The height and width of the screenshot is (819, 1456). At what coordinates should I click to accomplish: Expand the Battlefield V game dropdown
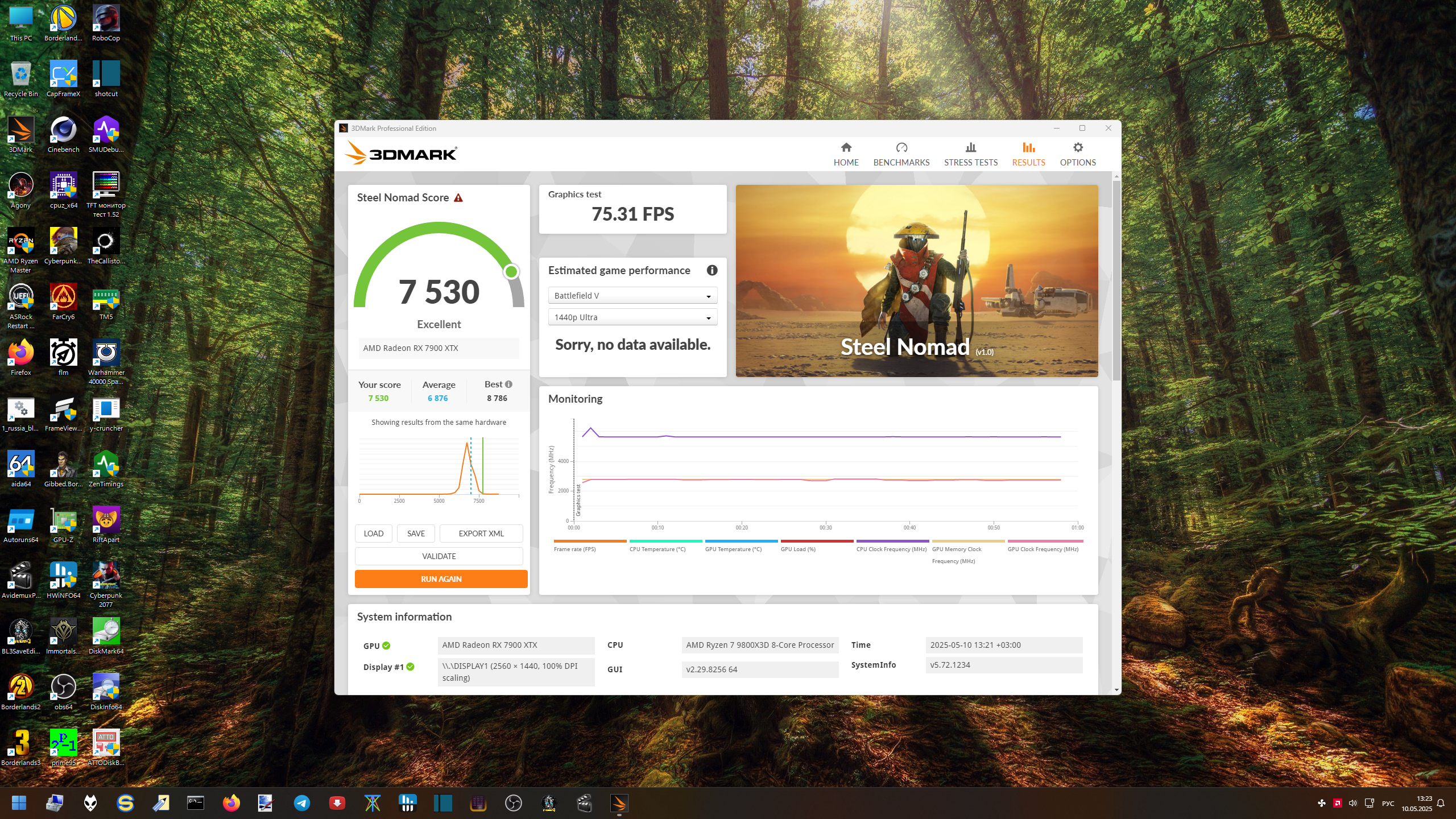pos(632,296)
